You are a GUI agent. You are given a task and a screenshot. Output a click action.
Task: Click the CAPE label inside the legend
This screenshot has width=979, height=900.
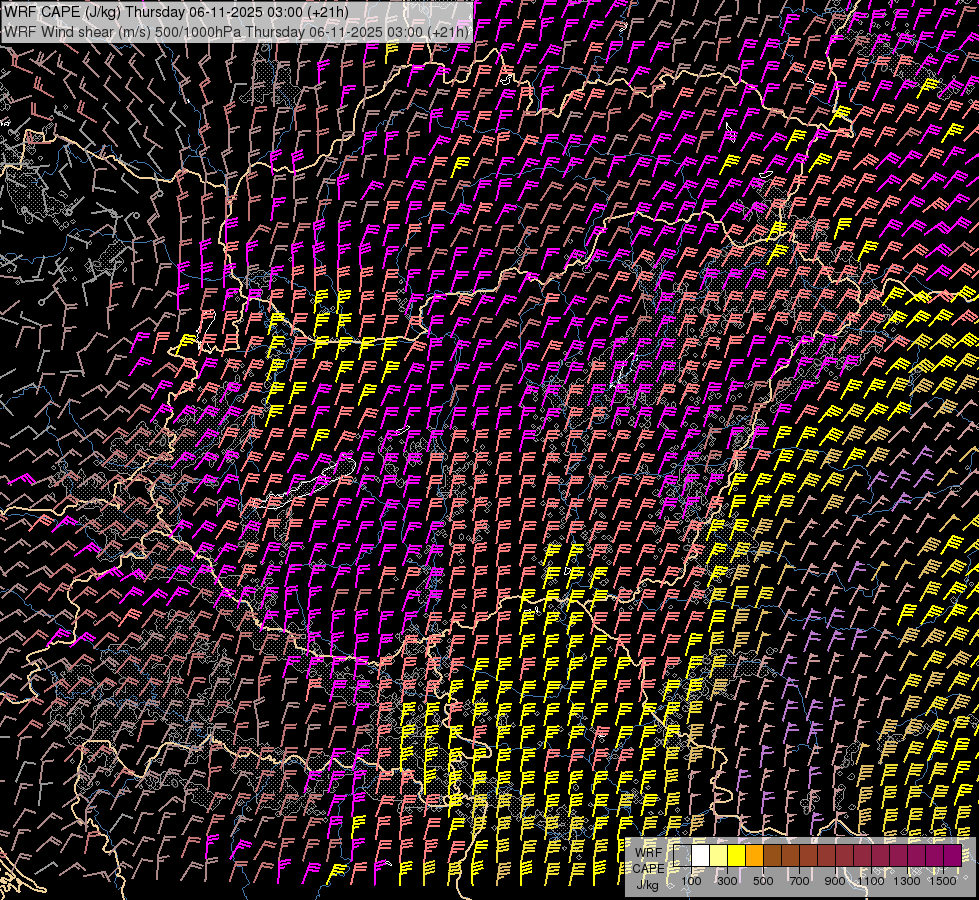(x=648, y=868)
